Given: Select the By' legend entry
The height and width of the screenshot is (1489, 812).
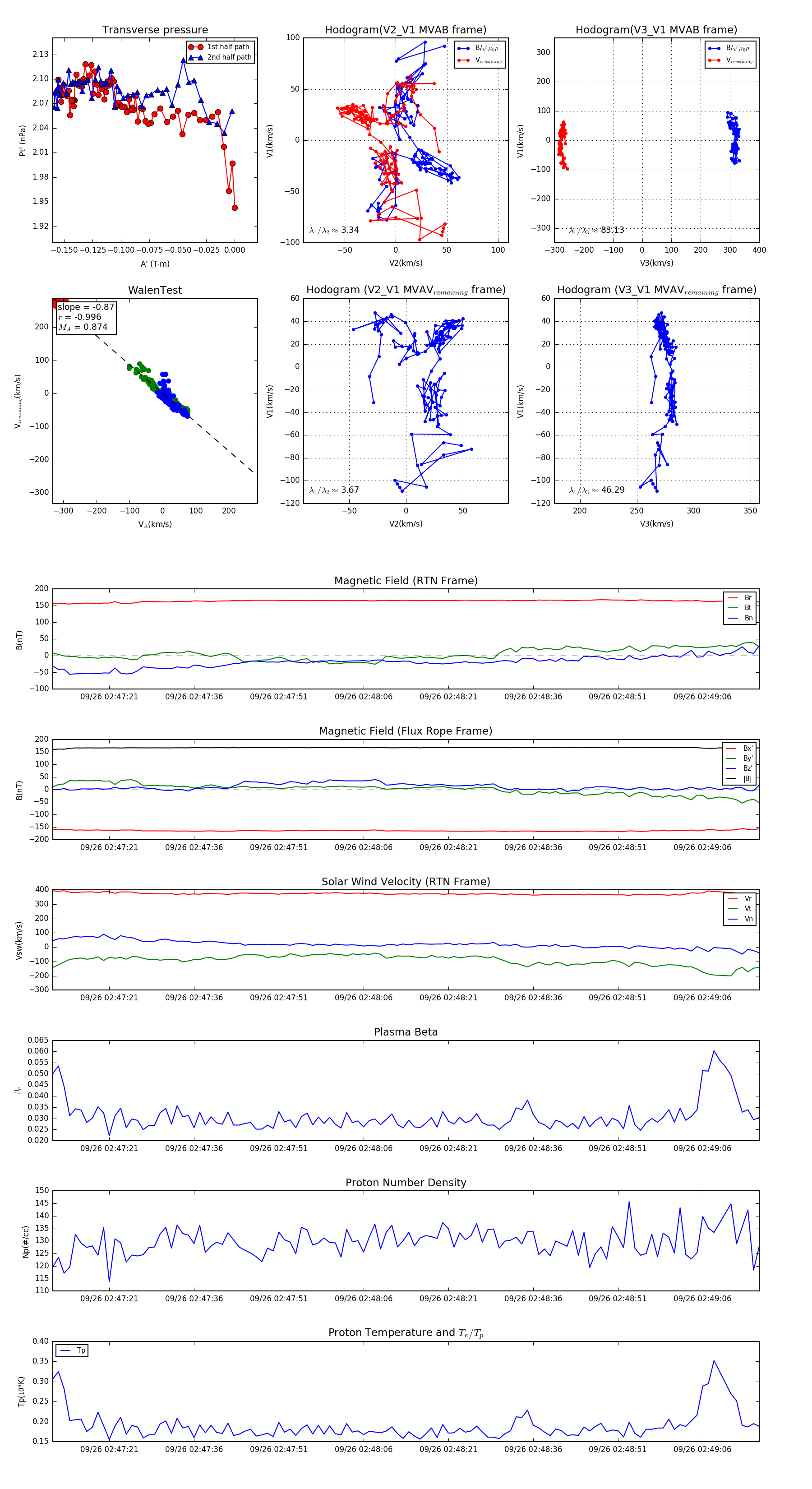Looking at the screenshot, I should click(740, 758).
